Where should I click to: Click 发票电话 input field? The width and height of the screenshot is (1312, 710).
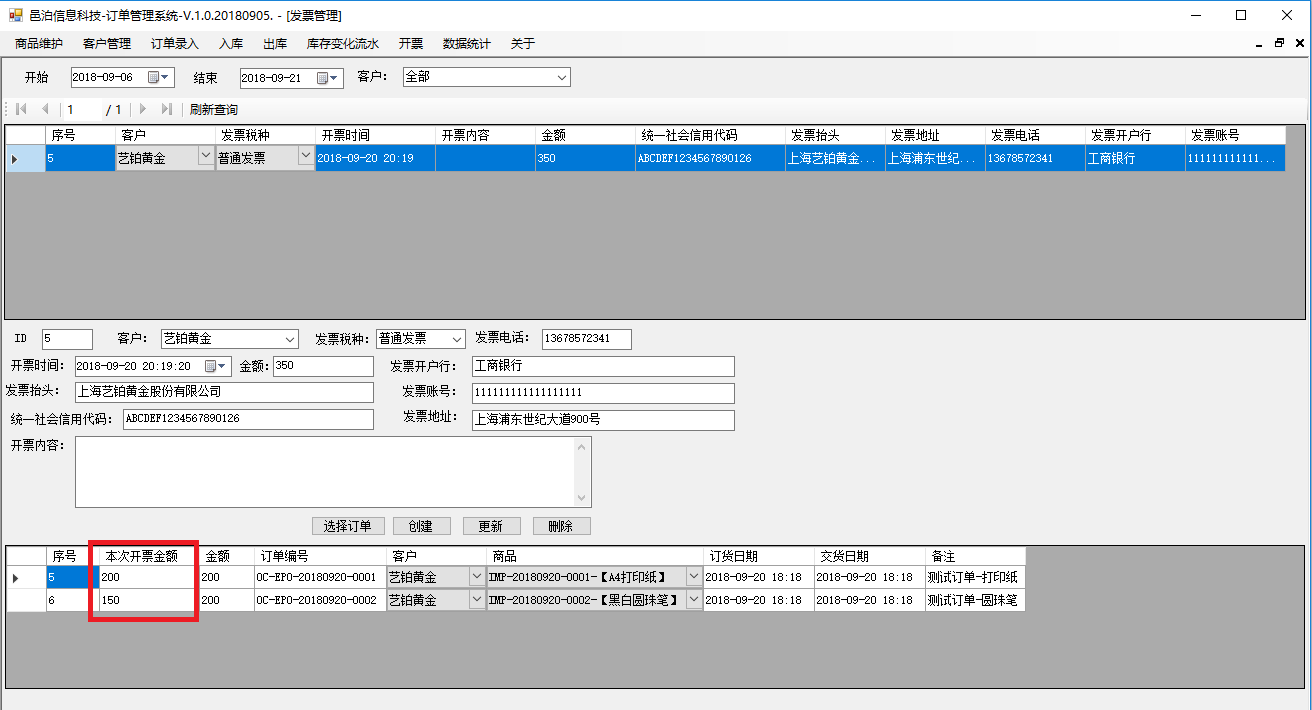coord(587,339)
